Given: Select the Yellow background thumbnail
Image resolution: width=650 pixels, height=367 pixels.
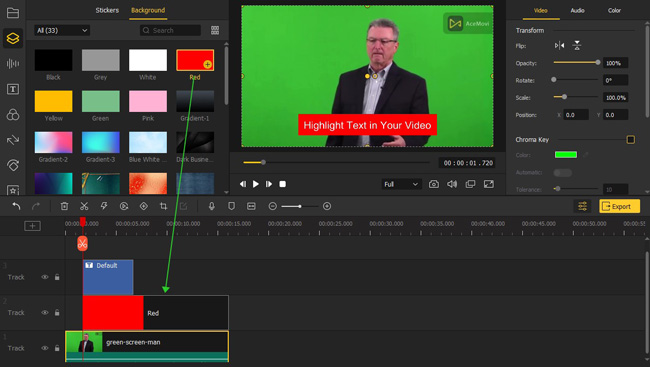Looking at the screenshot, I should (x=53, y=102).
